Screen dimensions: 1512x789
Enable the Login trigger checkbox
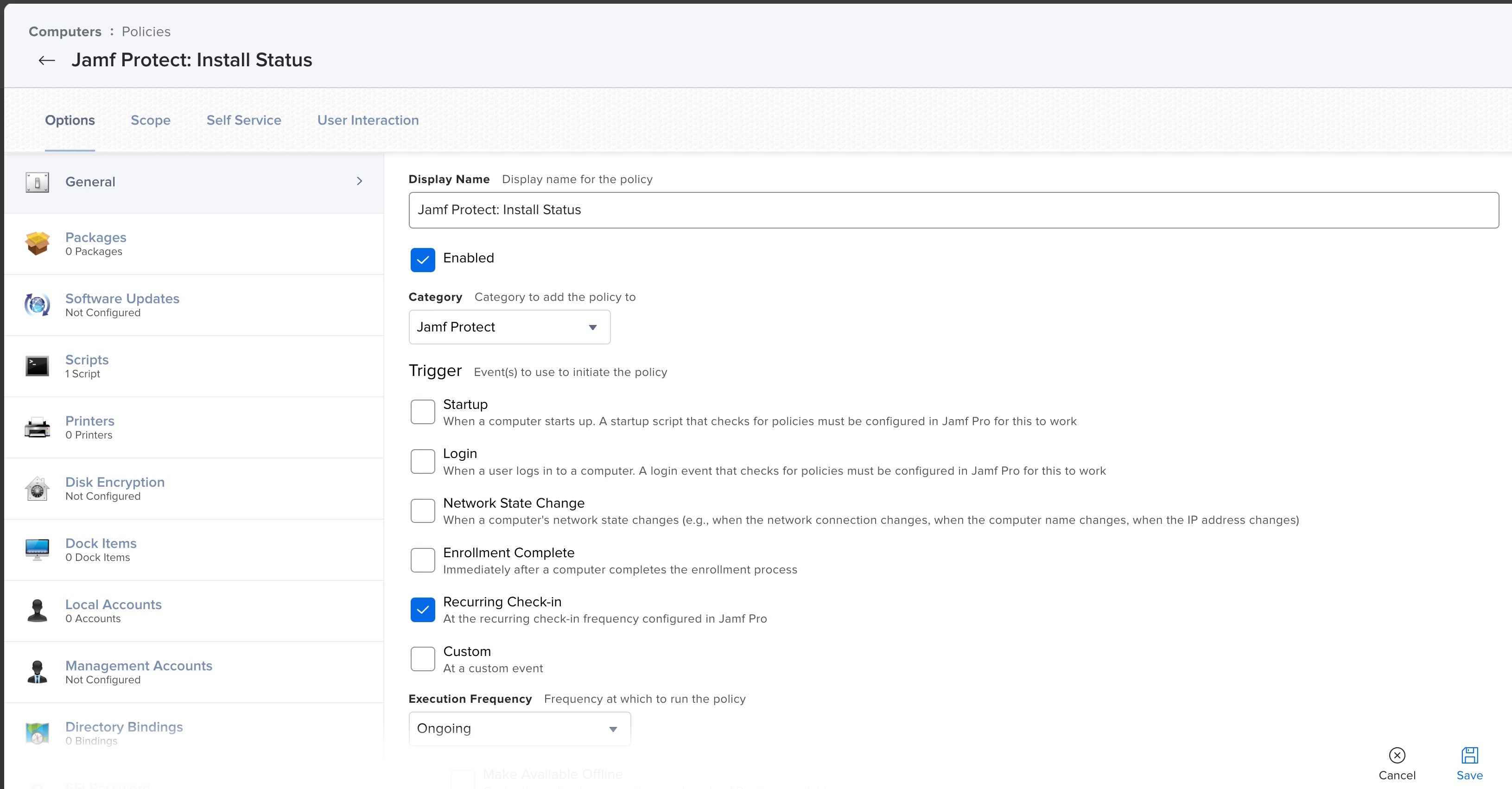[x=423, y=461]
